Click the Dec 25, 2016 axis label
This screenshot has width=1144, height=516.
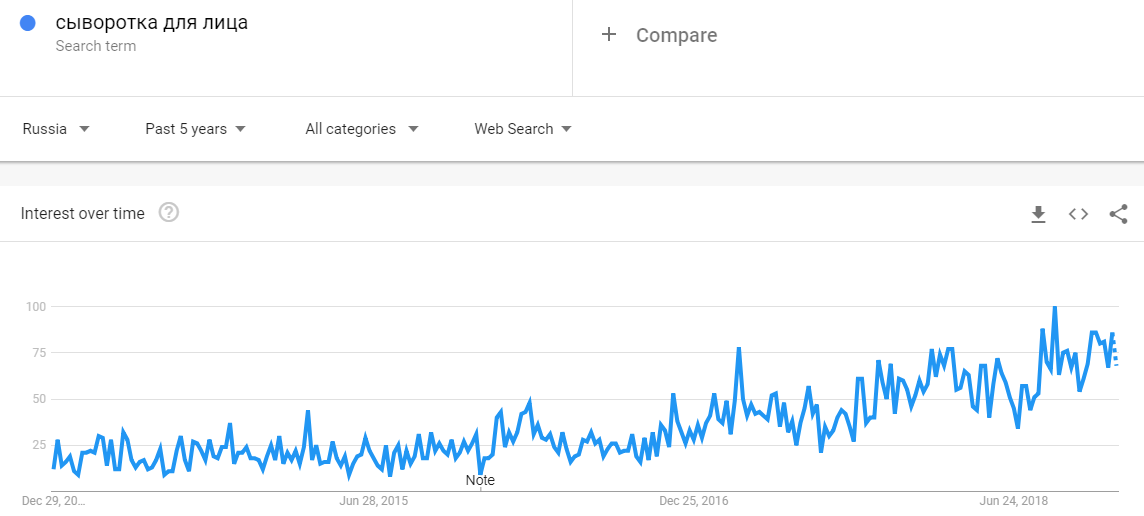click(694, 500)
